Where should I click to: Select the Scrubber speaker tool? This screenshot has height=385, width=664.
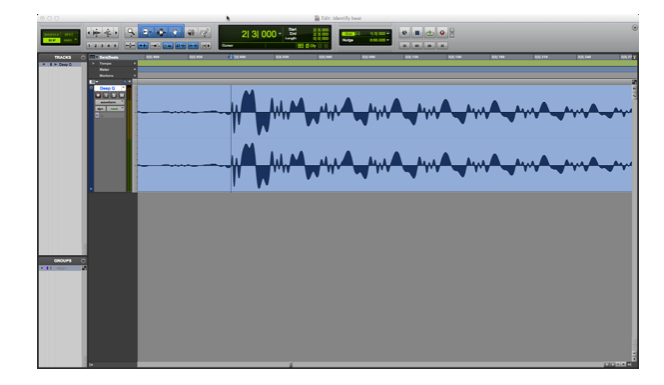[x=191, y=32]
